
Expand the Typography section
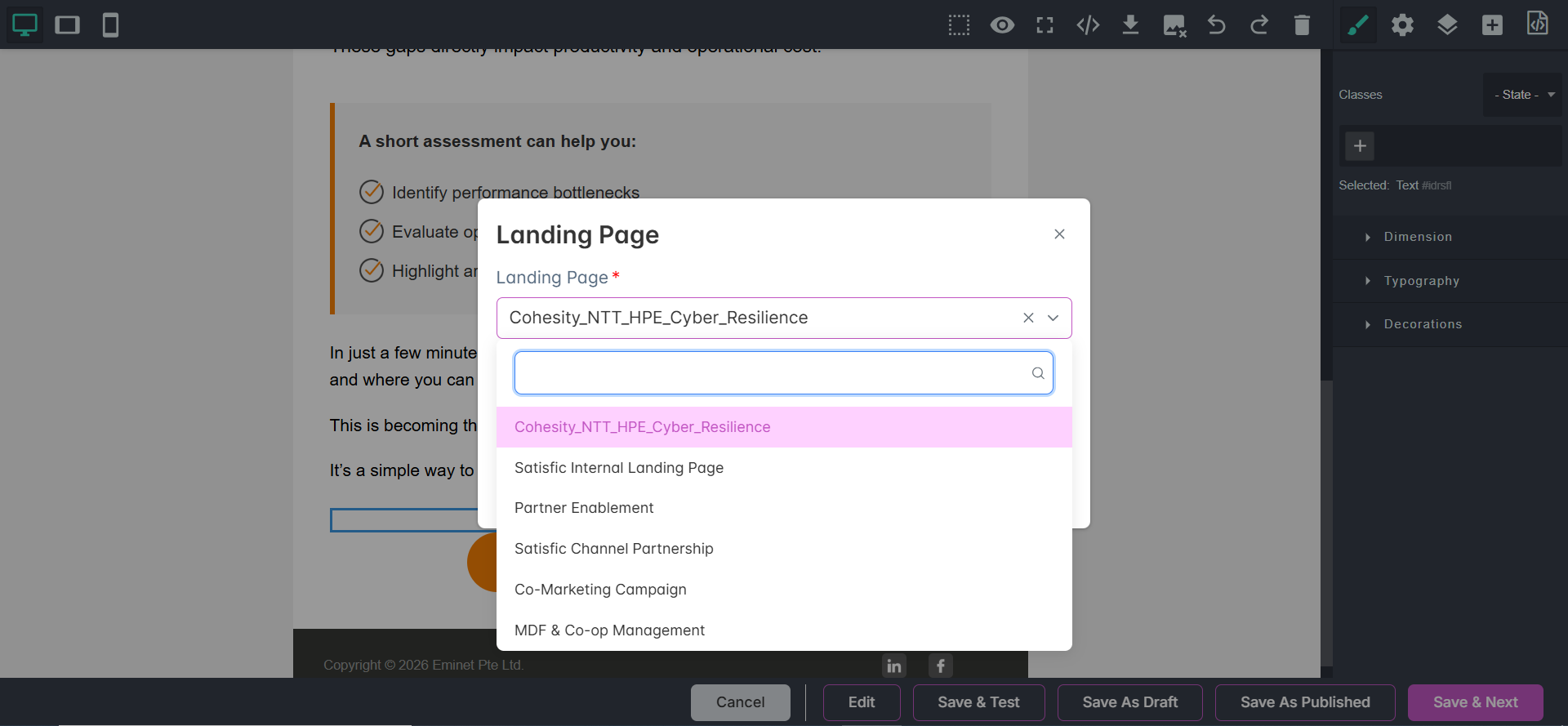(x=1450, y=281)
